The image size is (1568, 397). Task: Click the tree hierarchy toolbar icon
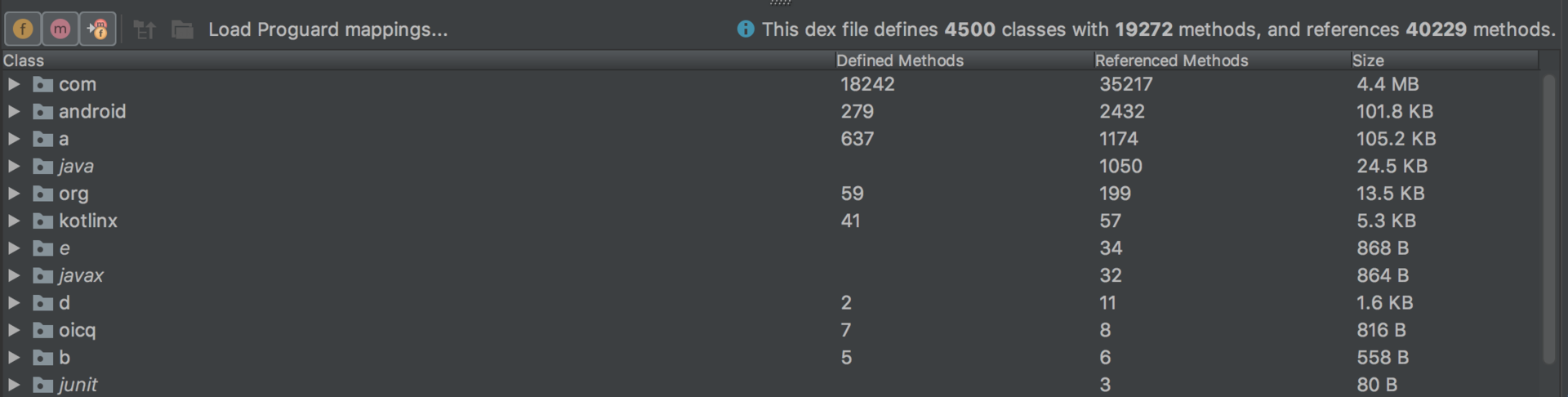click(x=145, y=30)
